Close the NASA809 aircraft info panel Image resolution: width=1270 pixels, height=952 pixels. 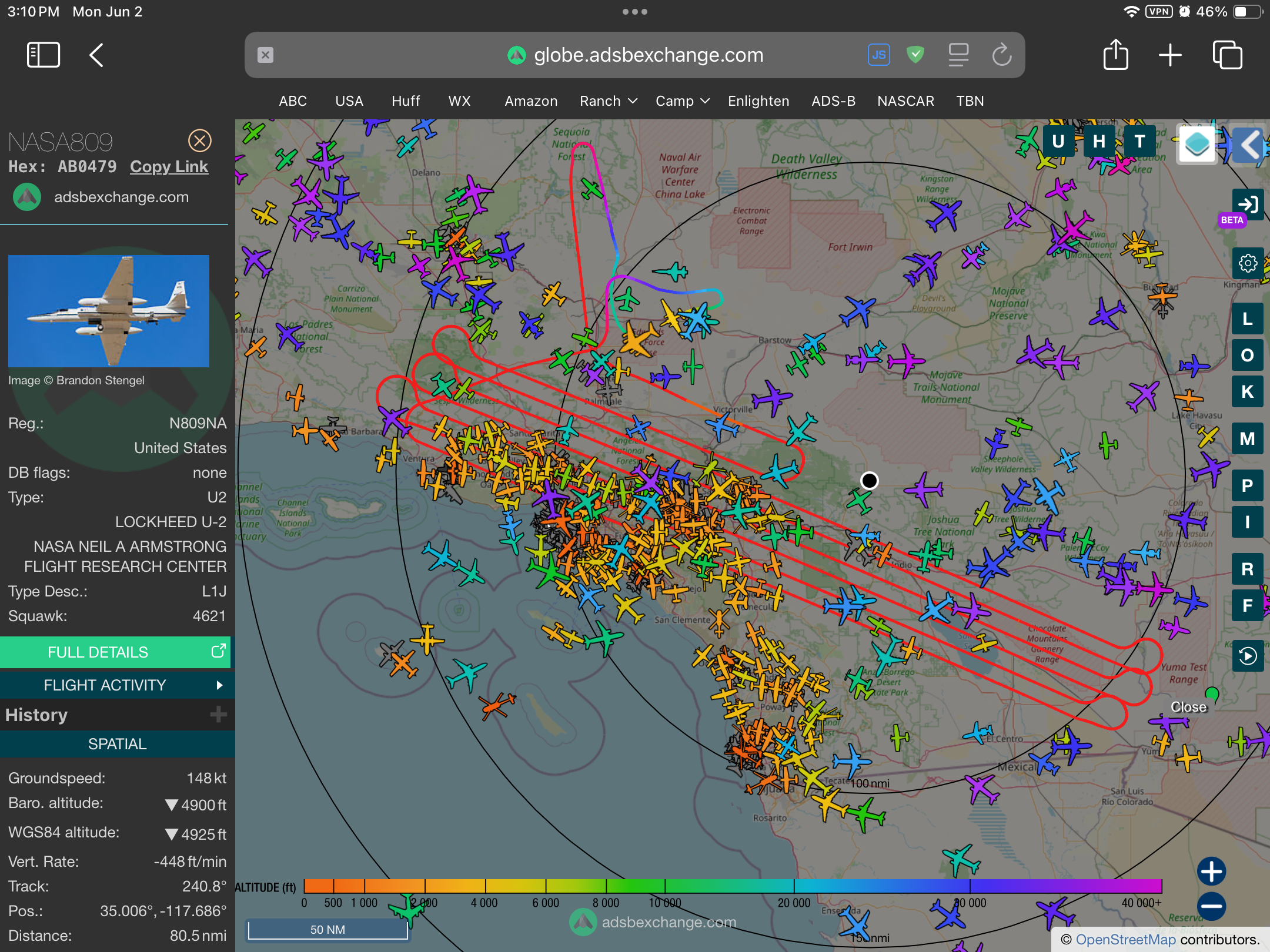pyautogui.click(x=199, y=140)
